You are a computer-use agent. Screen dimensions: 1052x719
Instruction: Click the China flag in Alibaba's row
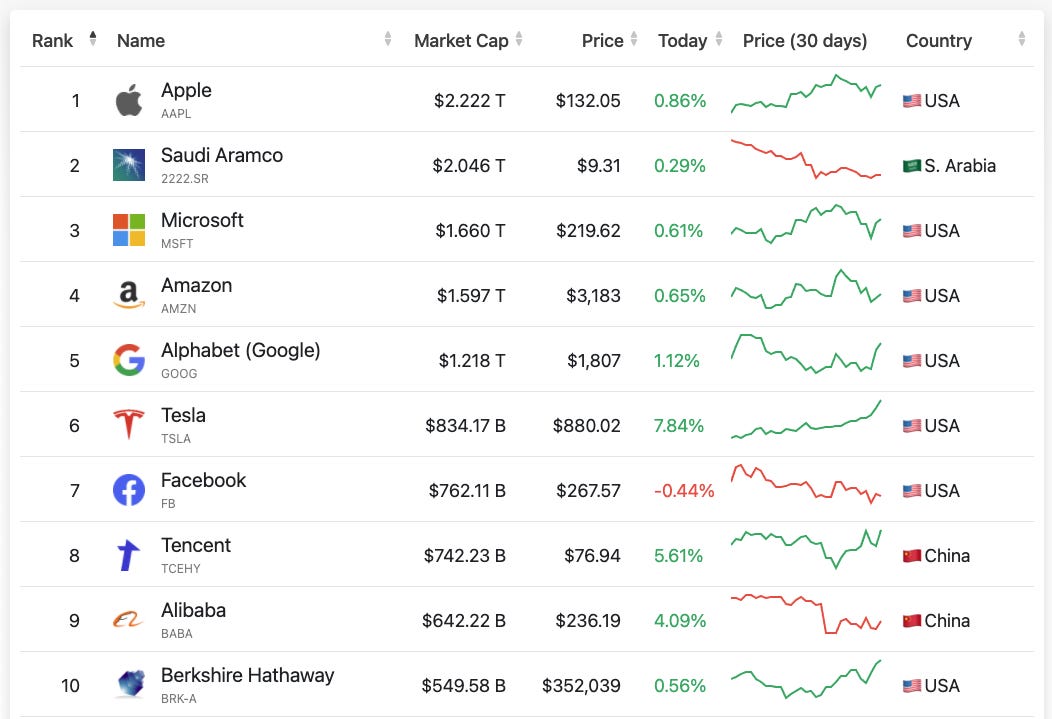click(912, 621)
